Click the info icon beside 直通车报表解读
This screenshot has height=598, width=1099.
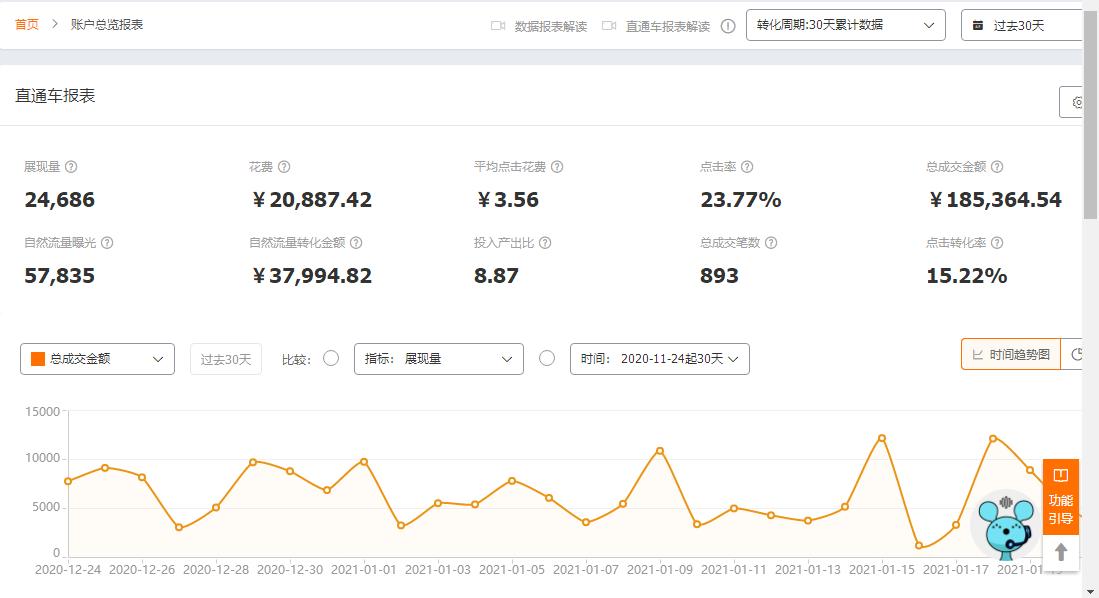[x=729, y=26]
